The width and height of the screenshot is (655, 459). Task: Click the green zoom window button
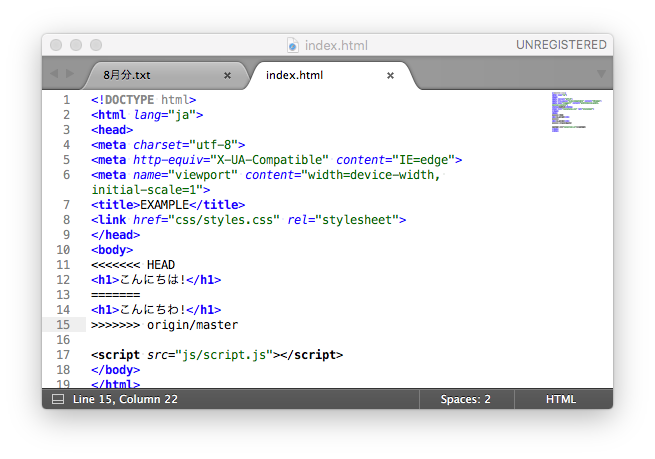(96, 45)
